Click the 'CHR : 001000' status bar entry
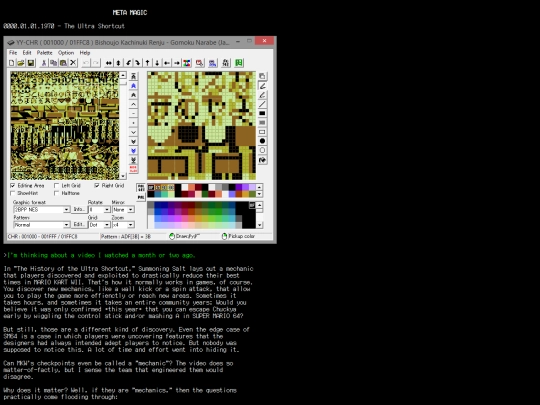Screen dimensions: 540x405 tap(42, 237)
